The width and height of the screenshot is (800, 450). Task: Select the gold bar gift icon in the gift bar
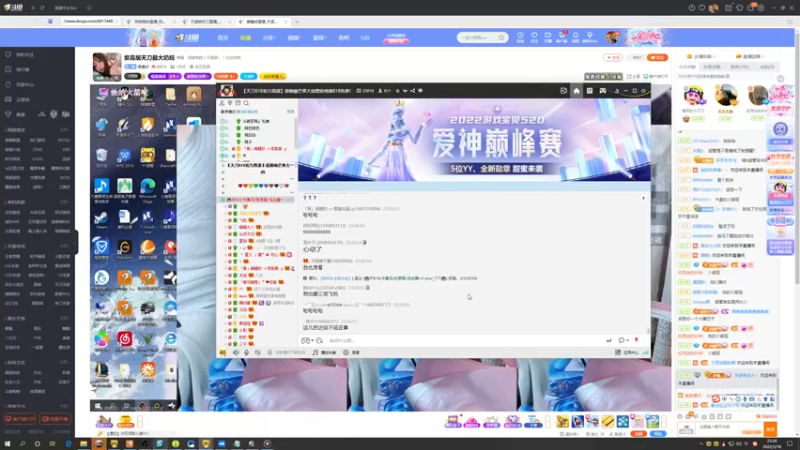click(607, 421)
